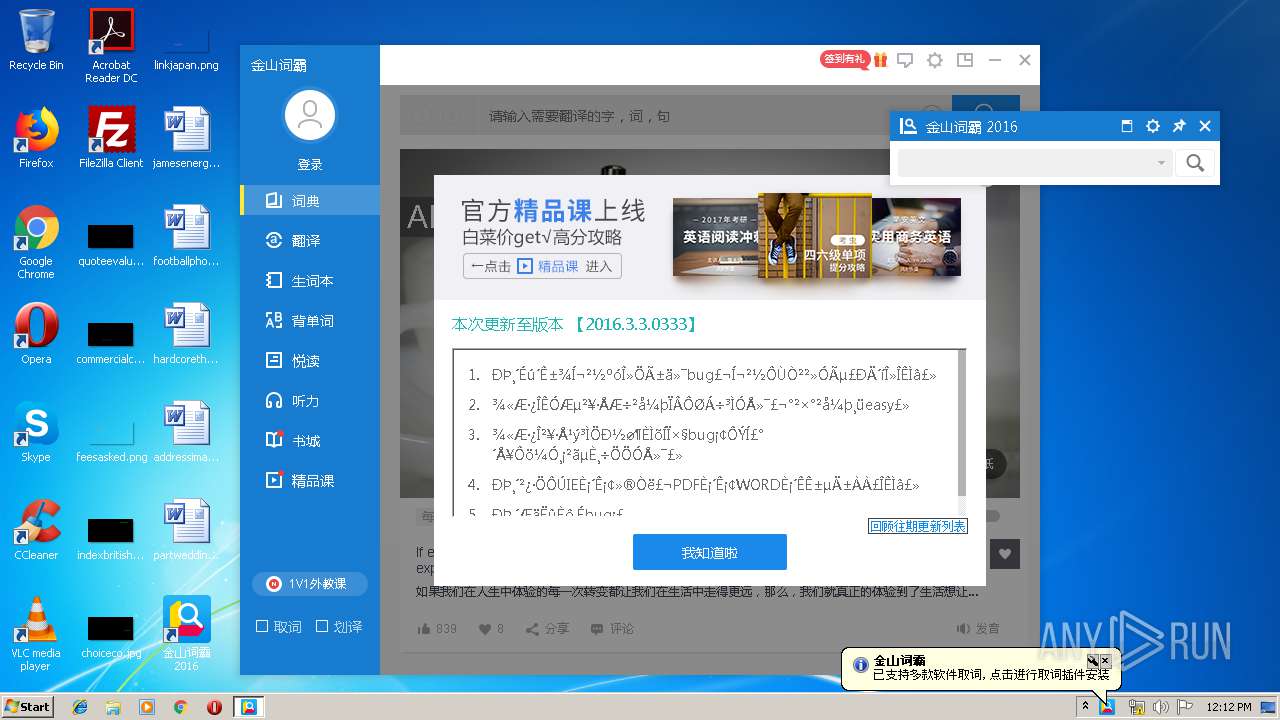Select the Skype desktop icon
This screenshot has height=720, width=1280.
coord(36,432)
